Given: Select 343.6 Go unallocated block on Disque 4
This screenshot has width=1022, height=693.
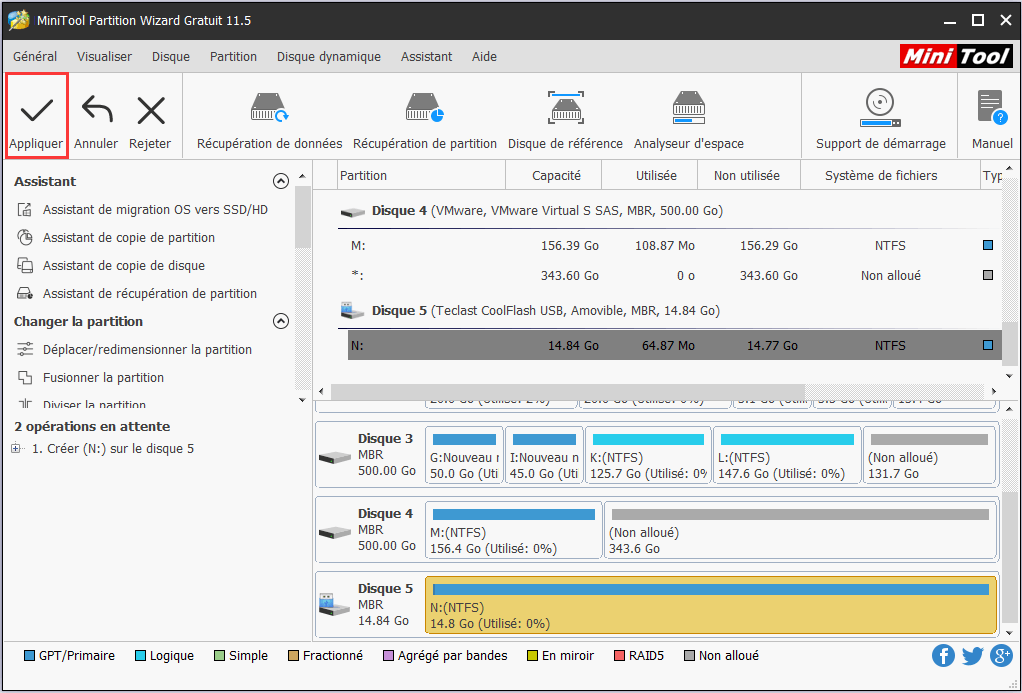Looking at the screenshot, I should click(800, 530).
